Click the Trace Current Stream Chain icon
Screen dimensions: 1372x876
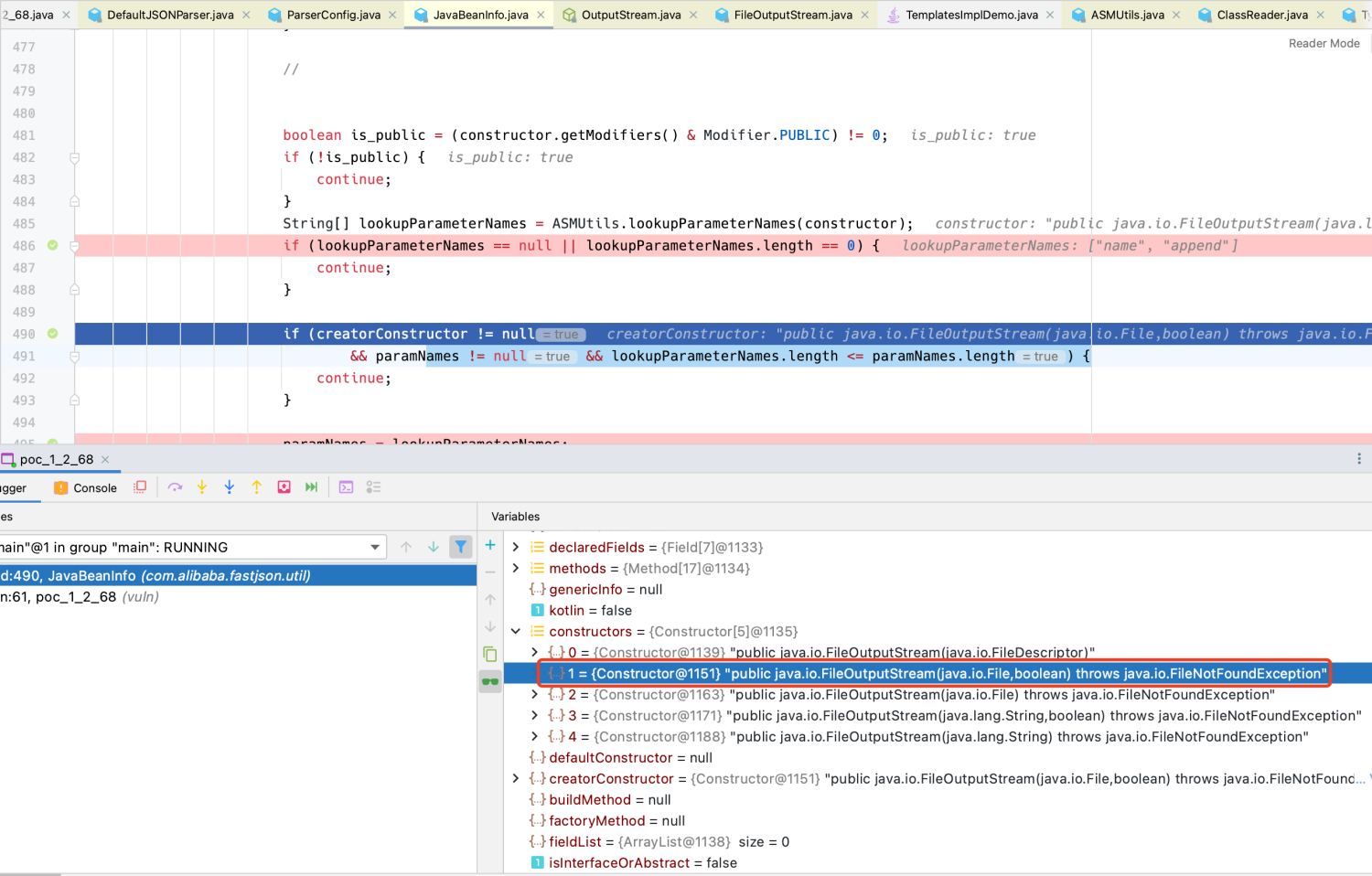373,487
